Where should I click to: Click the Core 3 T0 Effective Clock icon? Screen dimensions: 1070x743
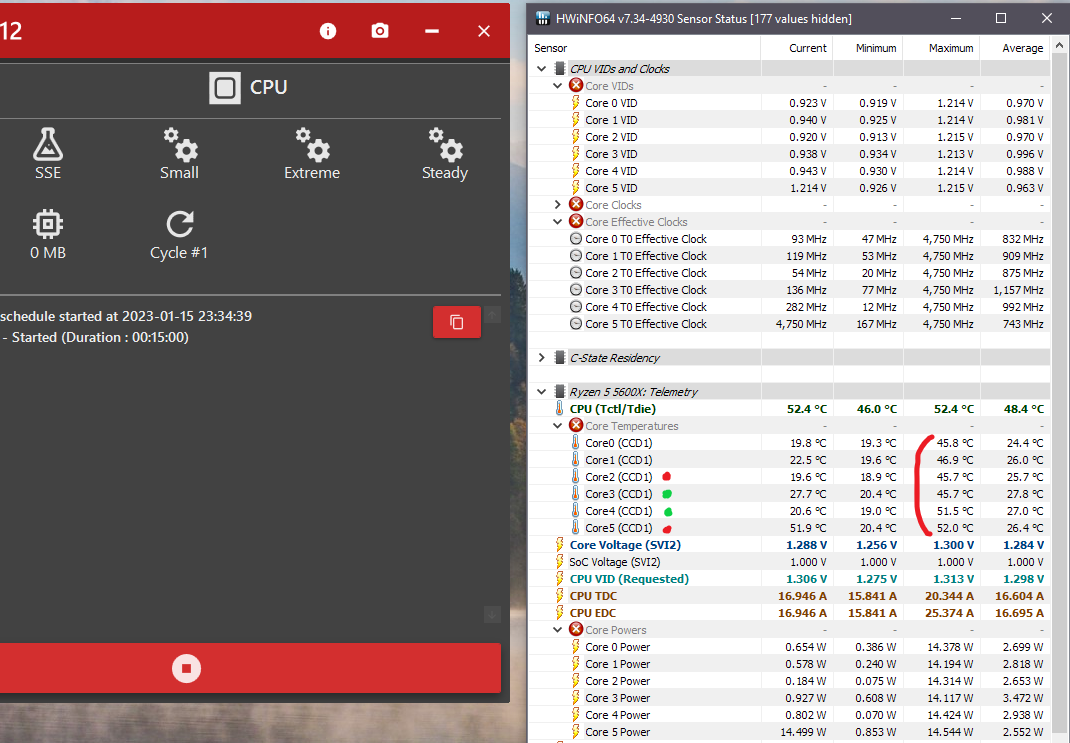(576, 289)
